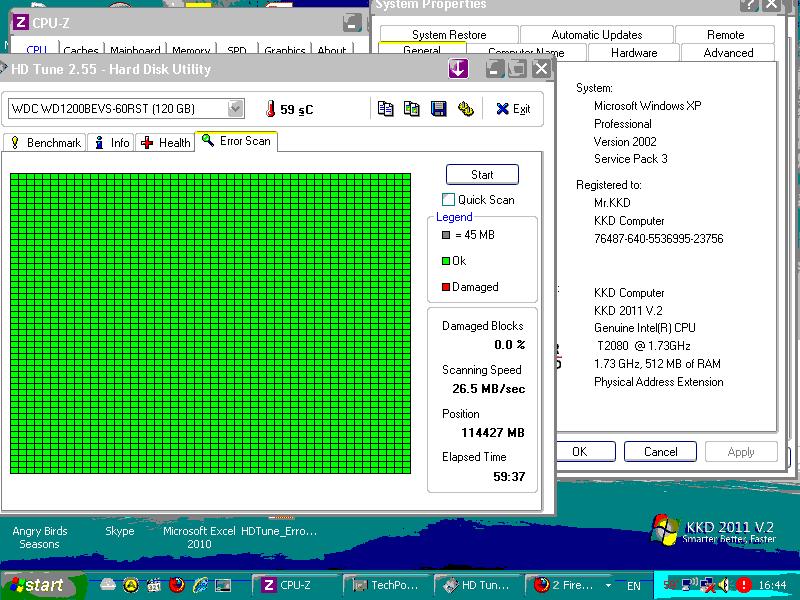Save screenshot using the floppy disk icon
Image resolution: width=800 pixels, height=600 pixels.
click(x=438, y=109)
